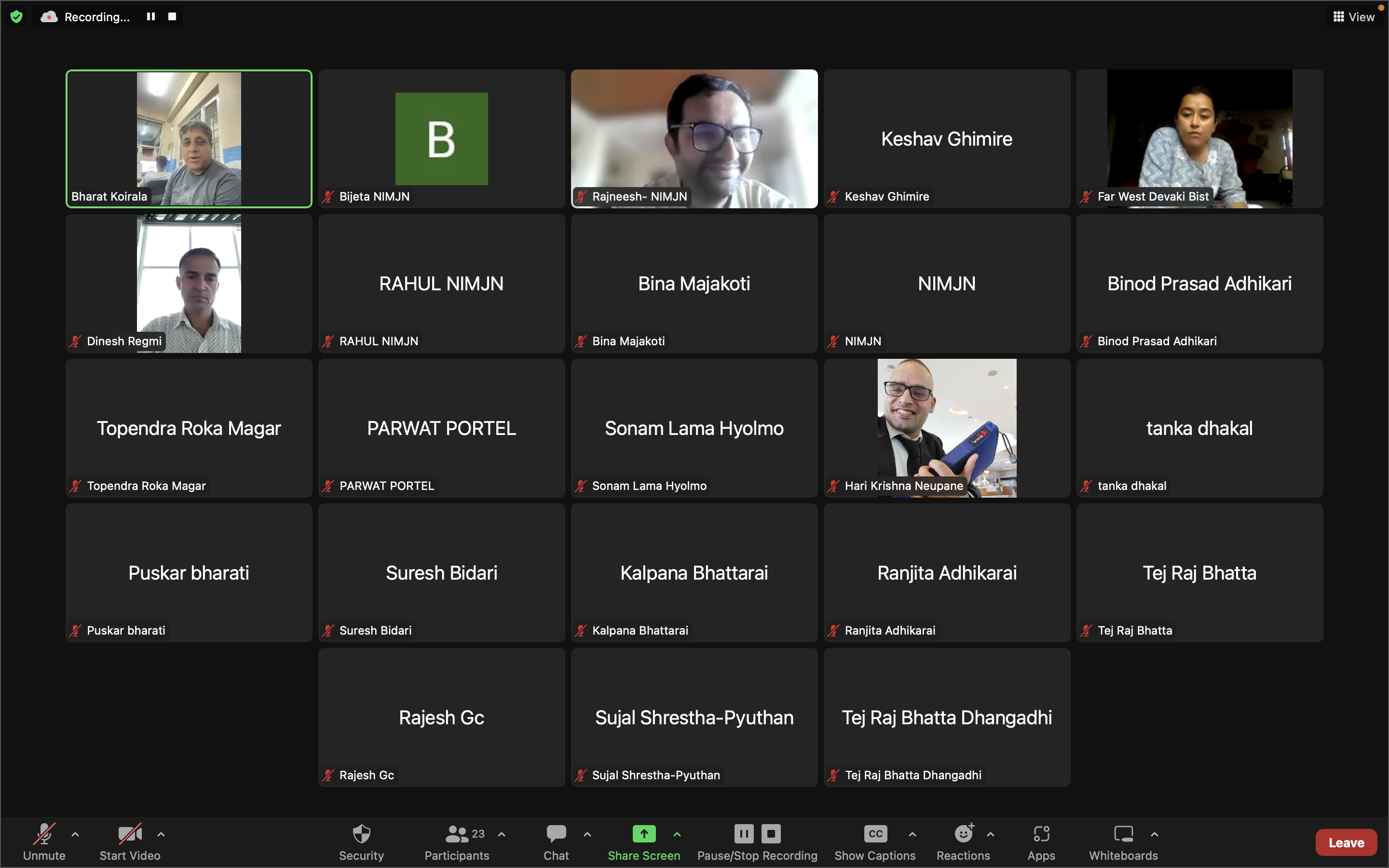1389x868 pixels.
Task: Click tanka dhakal's muted mic icon
Action: coord(1086,486)
